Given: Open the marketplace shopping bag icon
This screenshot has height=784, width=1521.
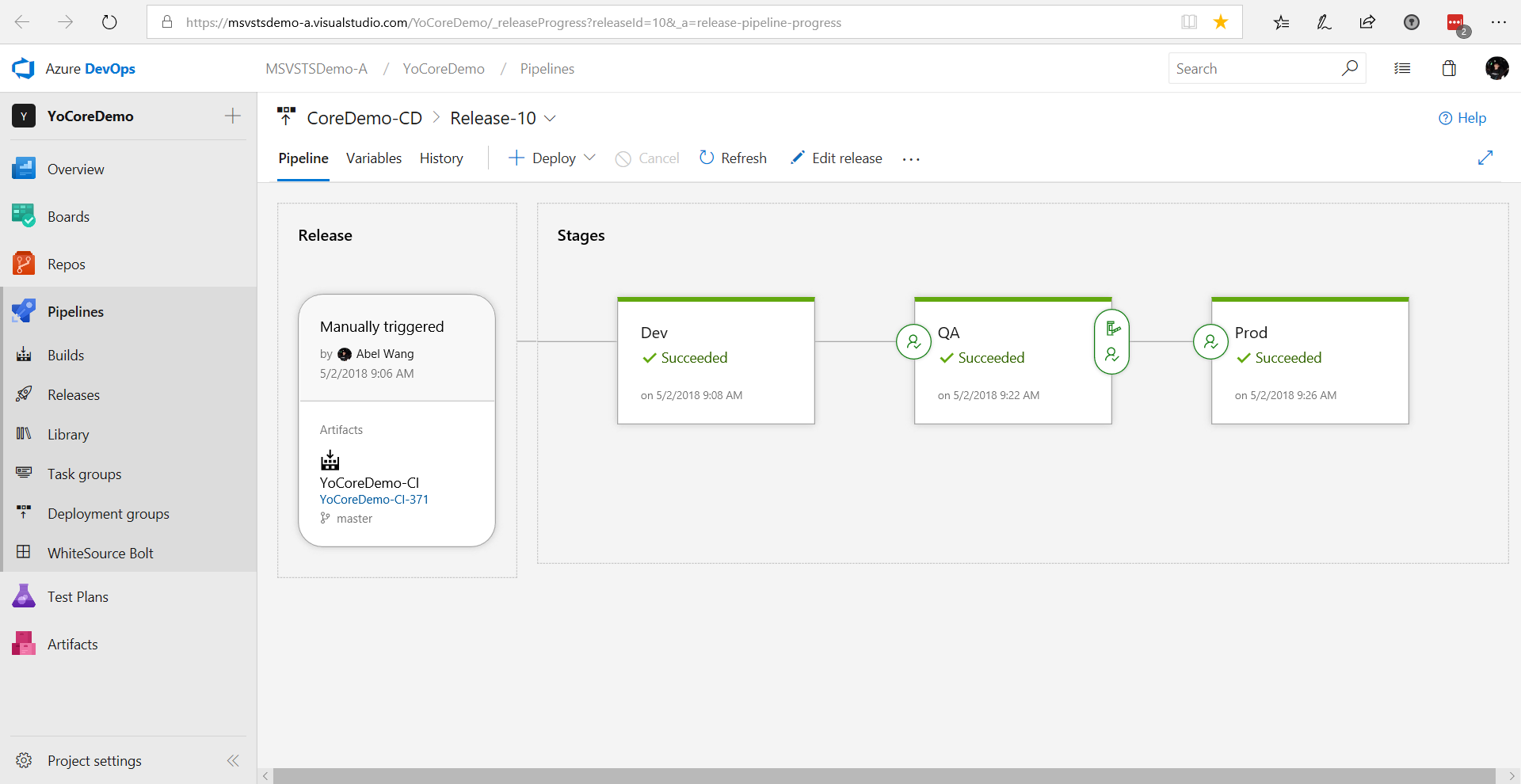Looking at the screenshot, I should 1449,68.
